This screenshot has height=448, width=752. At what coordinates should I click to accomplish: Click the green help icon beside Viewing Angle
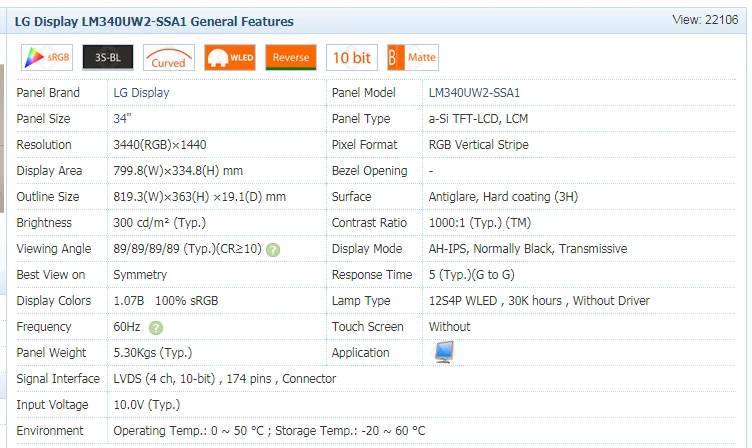(273, 250)
